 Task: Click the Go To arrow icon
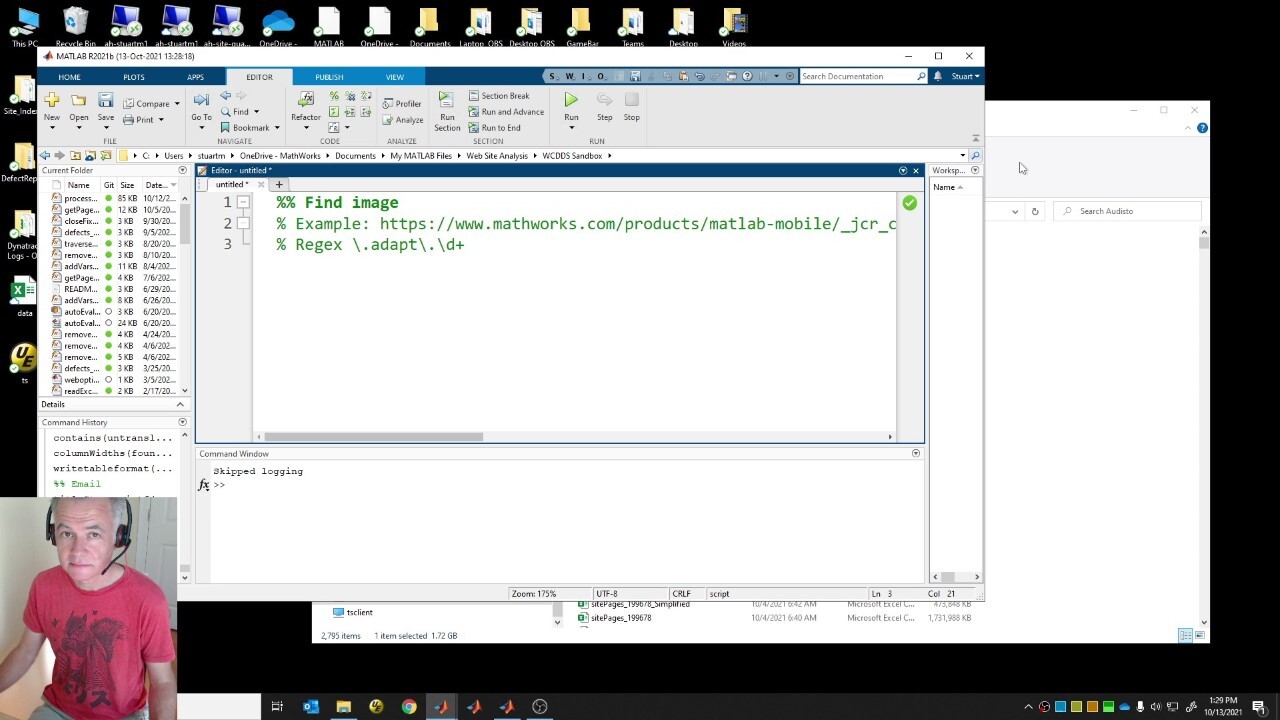[201, 100]
